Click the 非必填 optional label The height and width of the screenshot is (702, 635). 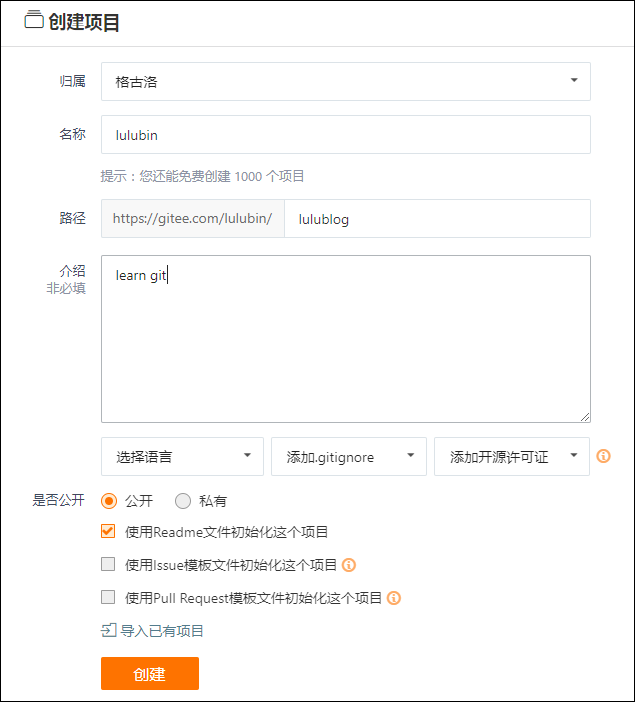click(66, 288)
